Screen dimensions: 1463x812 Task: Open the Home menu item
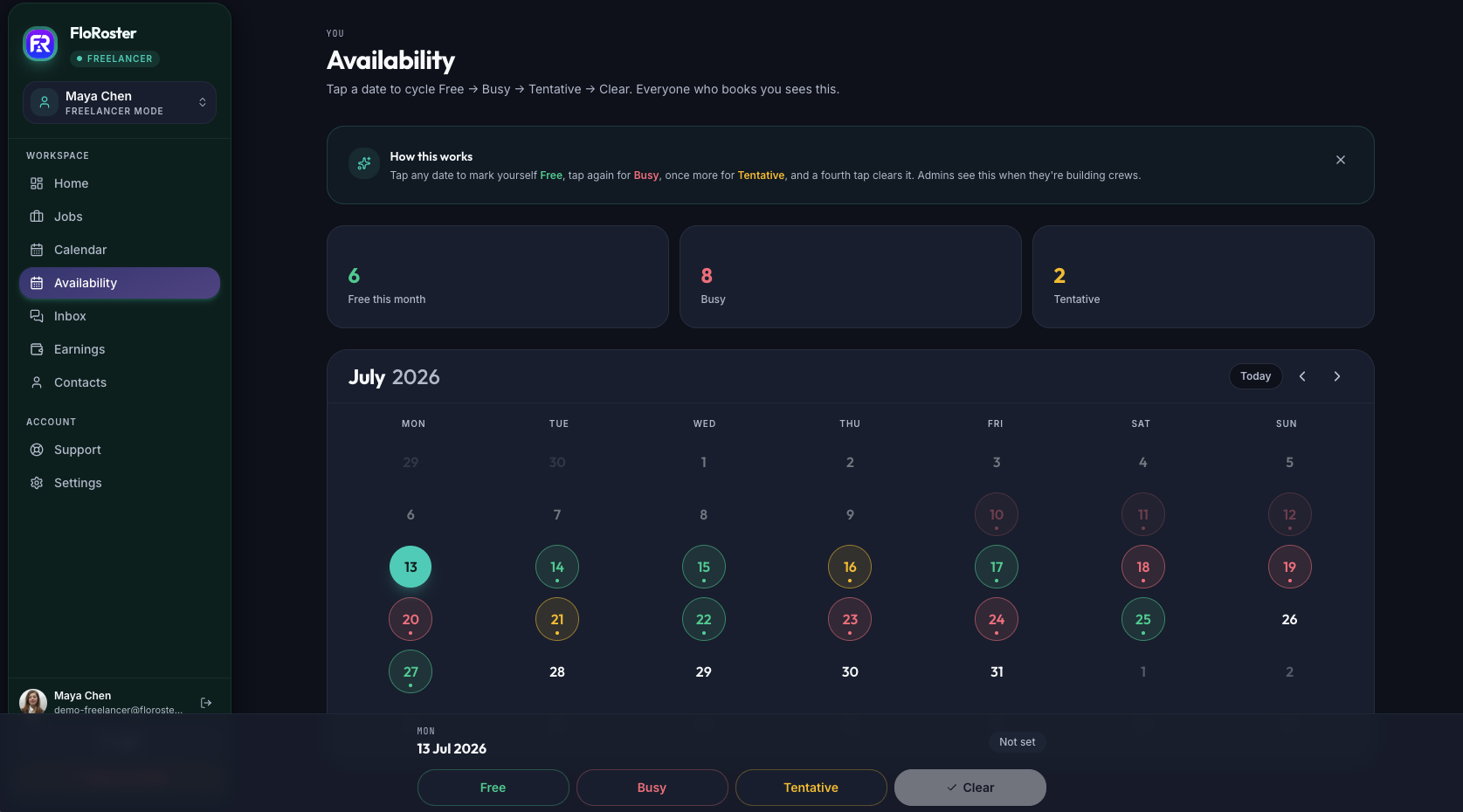pyautogui.click(x=120, y=183)
